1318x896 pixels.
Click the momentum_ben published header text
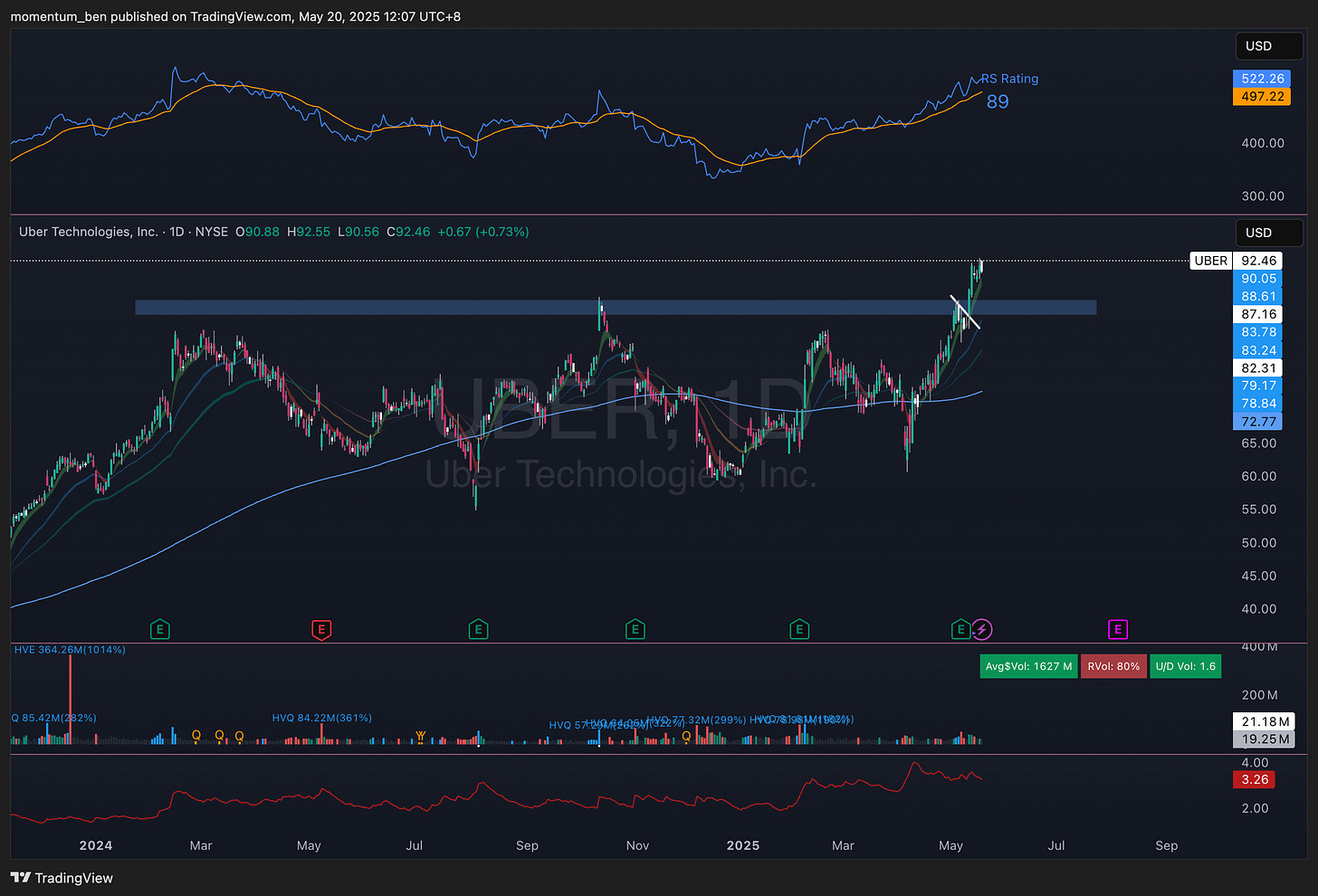tap(235, 16)
